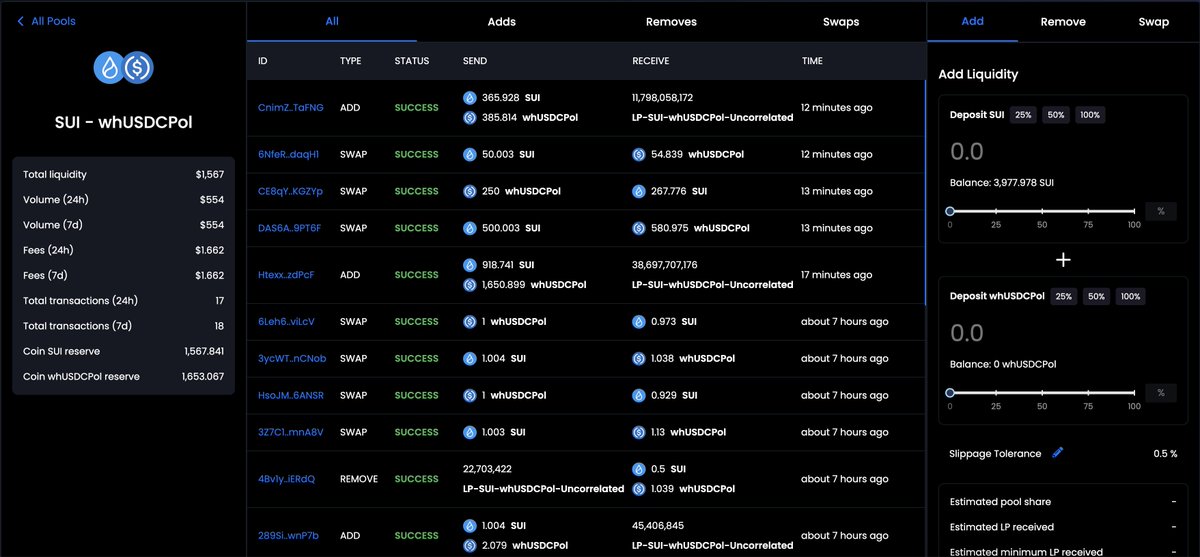1200x557 pixels.
Task: Go back via All Pools chevron arrow
Action: point(20,21)
